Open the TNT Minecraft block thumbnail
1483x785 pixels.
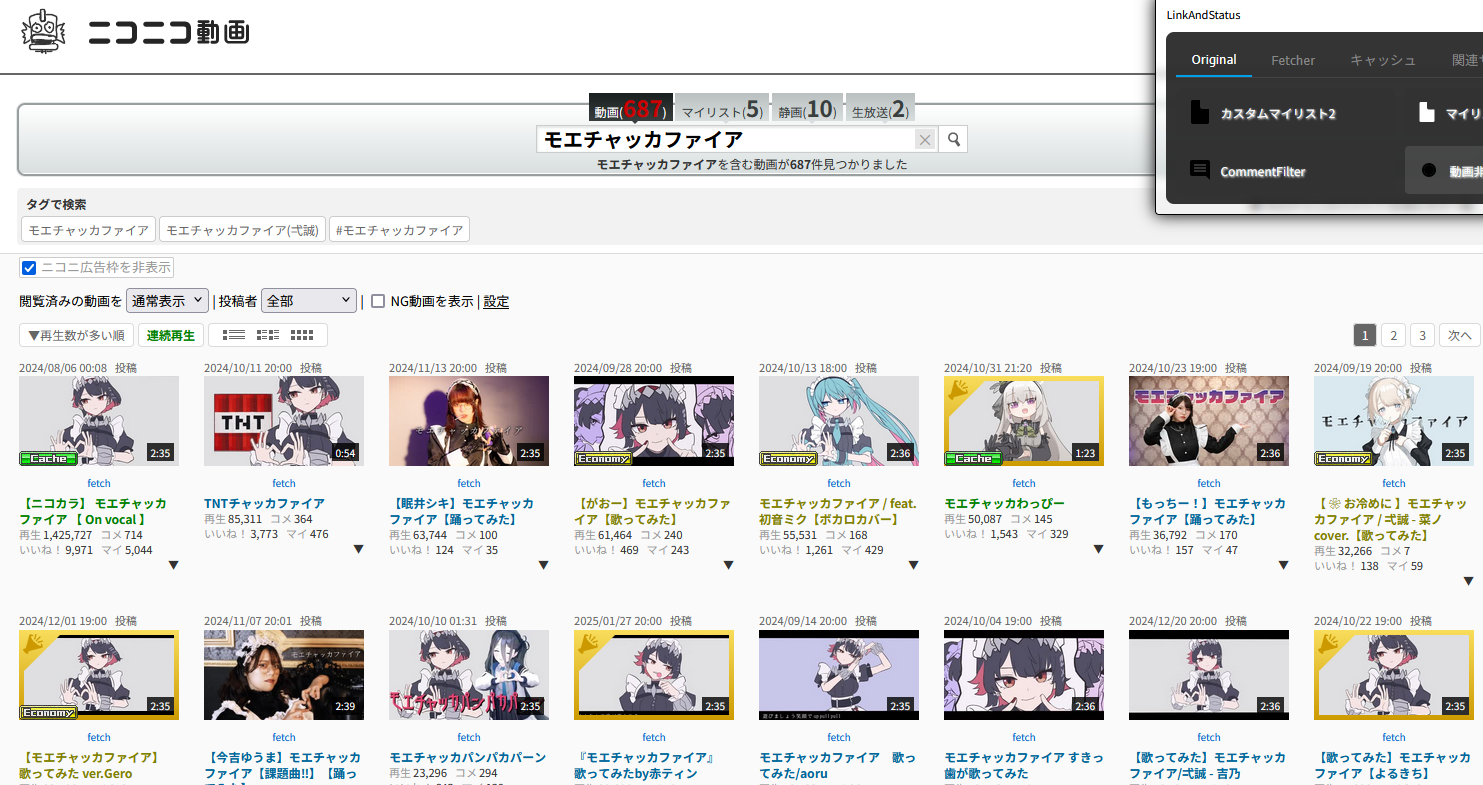tap(284, 421)
